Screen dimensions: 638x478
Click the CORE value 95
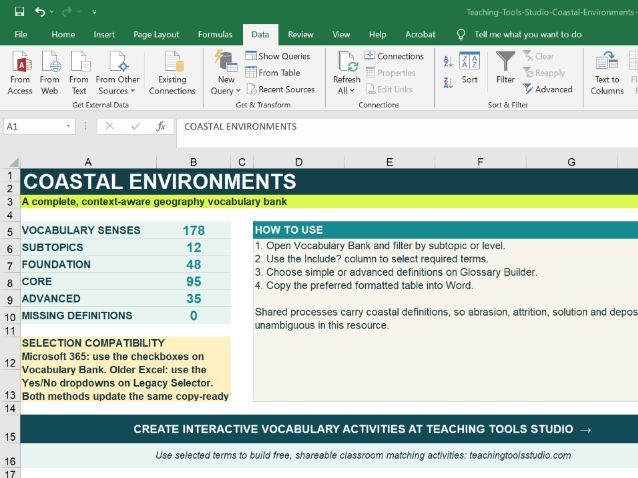click(194, 282)
